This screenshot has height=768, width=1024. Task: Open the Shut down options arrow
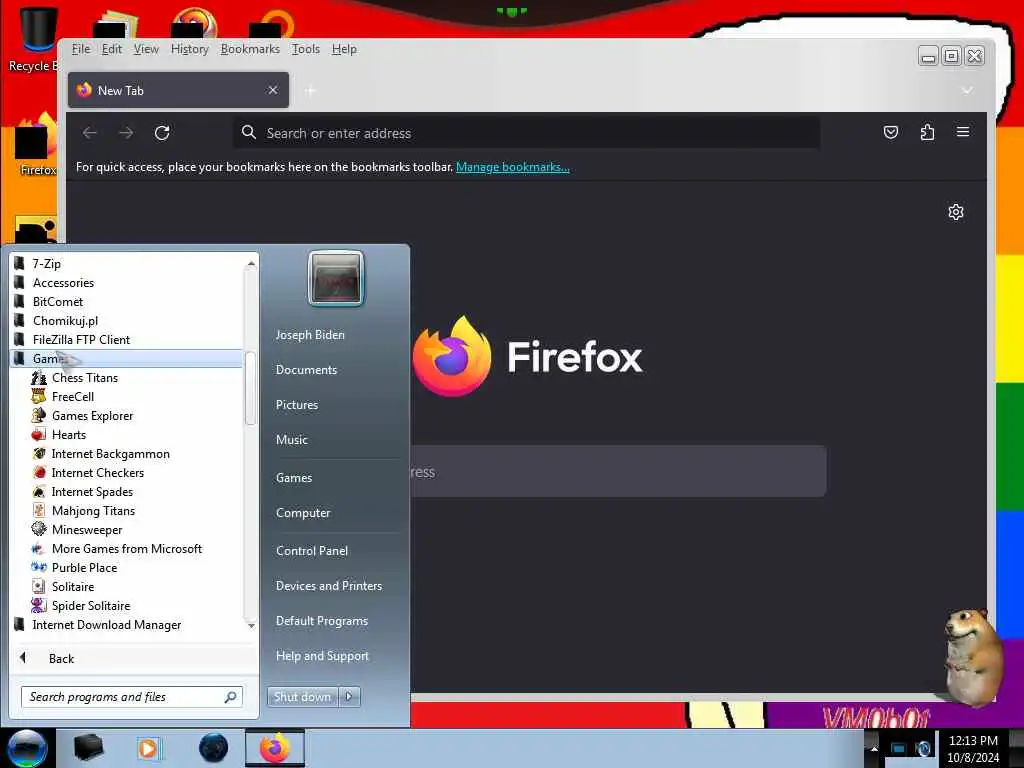349,697
